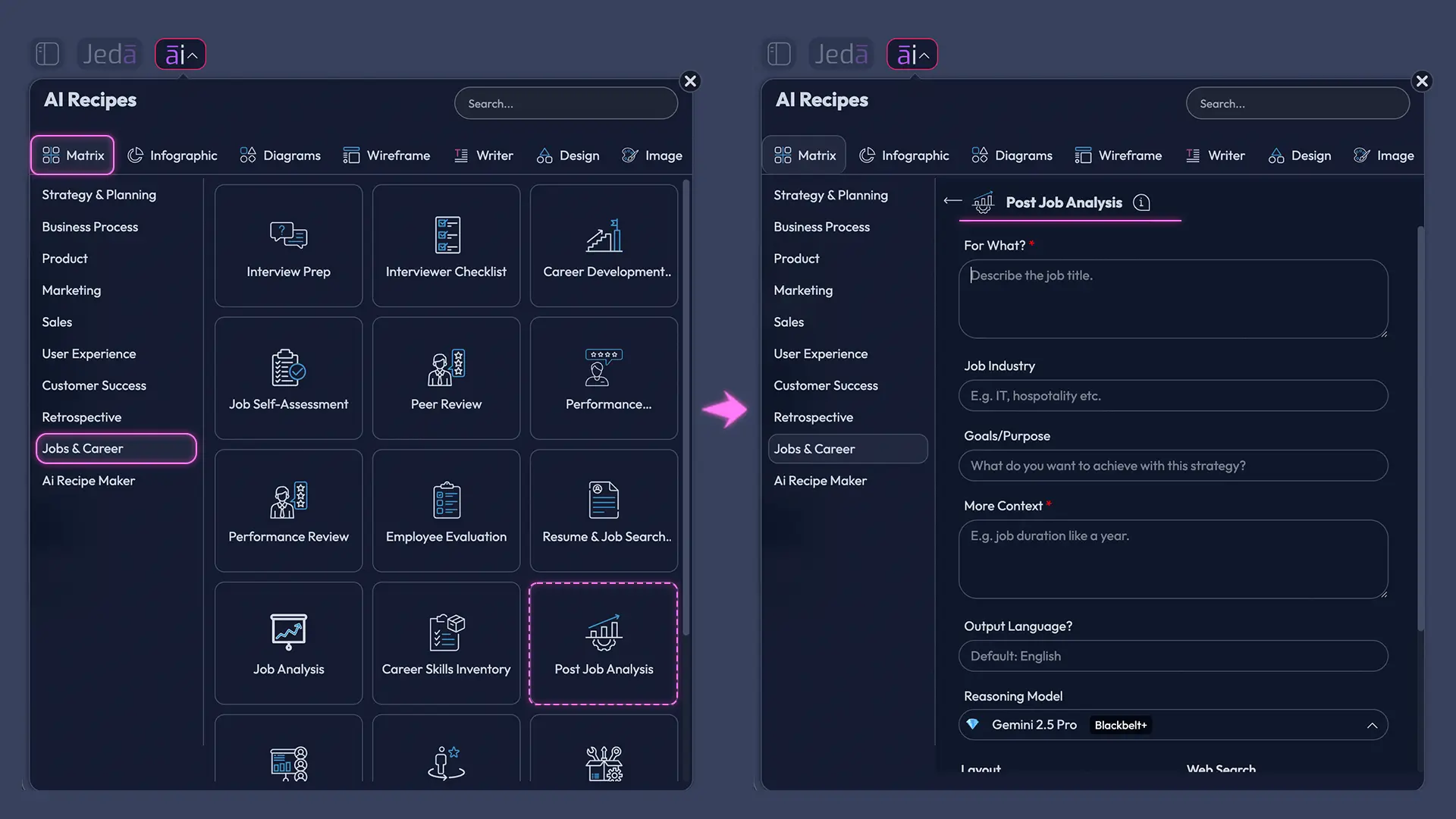Focus the More Context text area
1456x819 pixels.
tap(1173, 559)
